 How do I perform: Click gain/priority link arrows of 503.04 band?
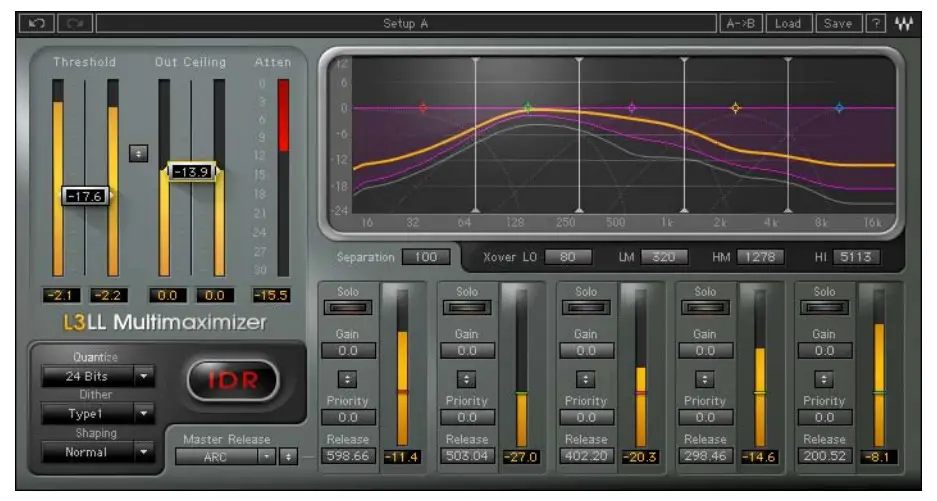click(x=467, y=379)
